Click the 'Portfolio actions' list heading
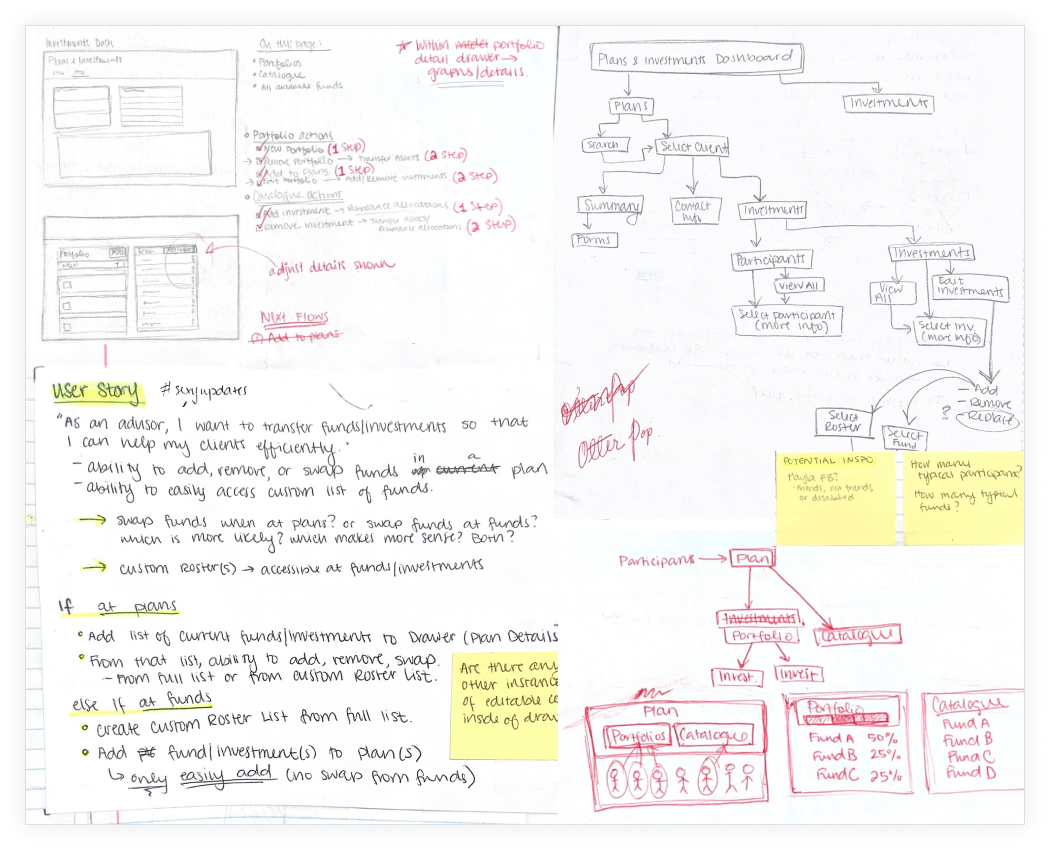Viewport: 1050px width, 850px height. click(293, 135)
